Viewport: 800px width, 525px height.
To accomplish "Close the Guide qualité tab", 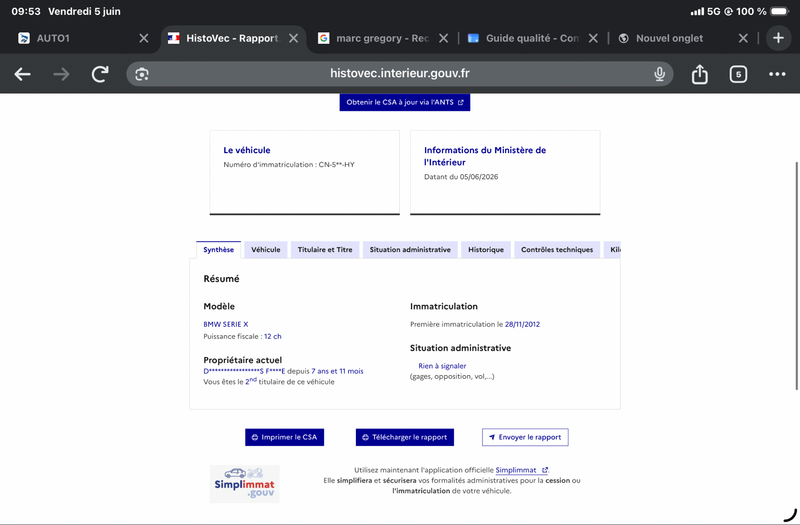I will point(593,38).
